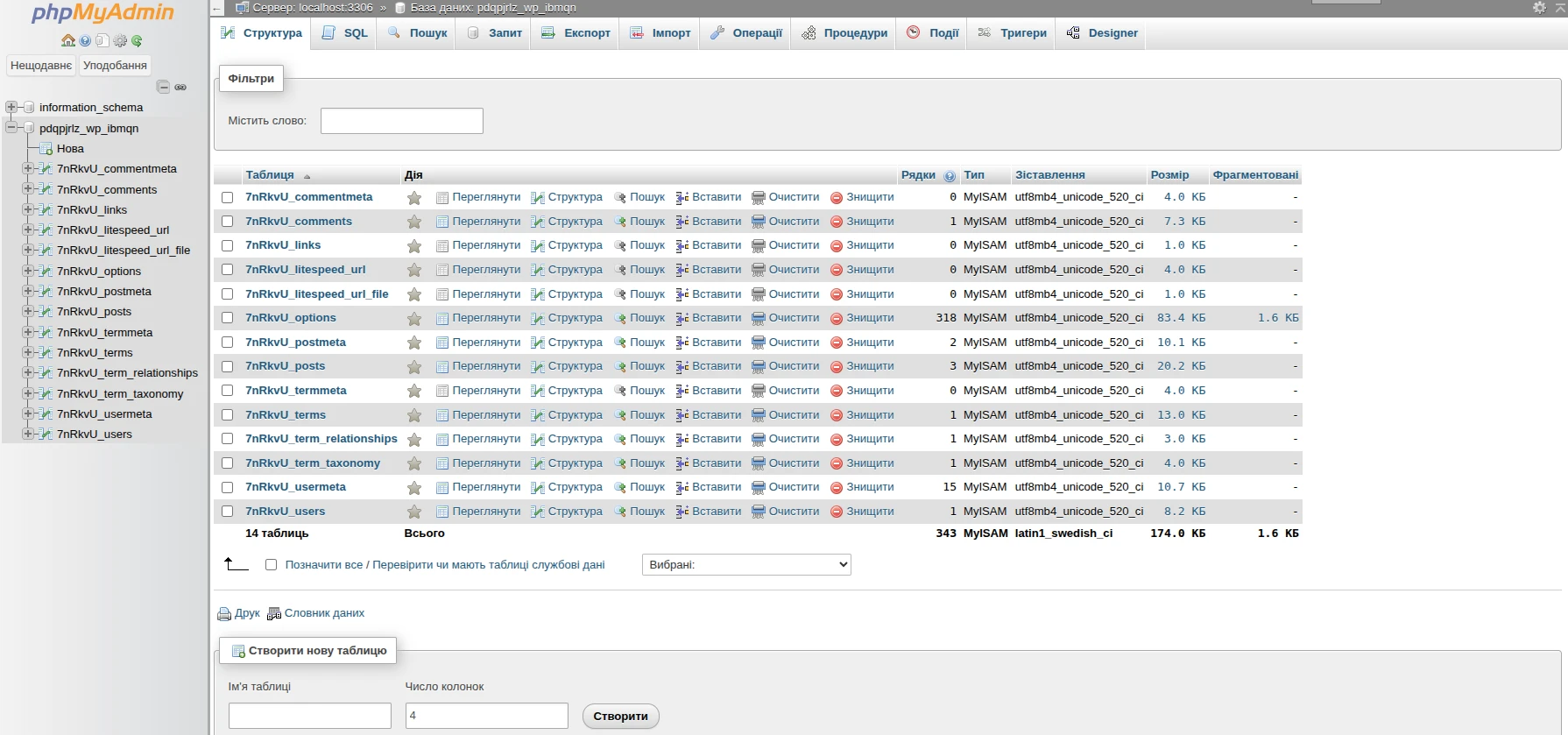The height and width of the screenshot is (735, 1568).
Task: Click empty icon in 7nRkvU_postmeta row
Action: click(759, 343)
